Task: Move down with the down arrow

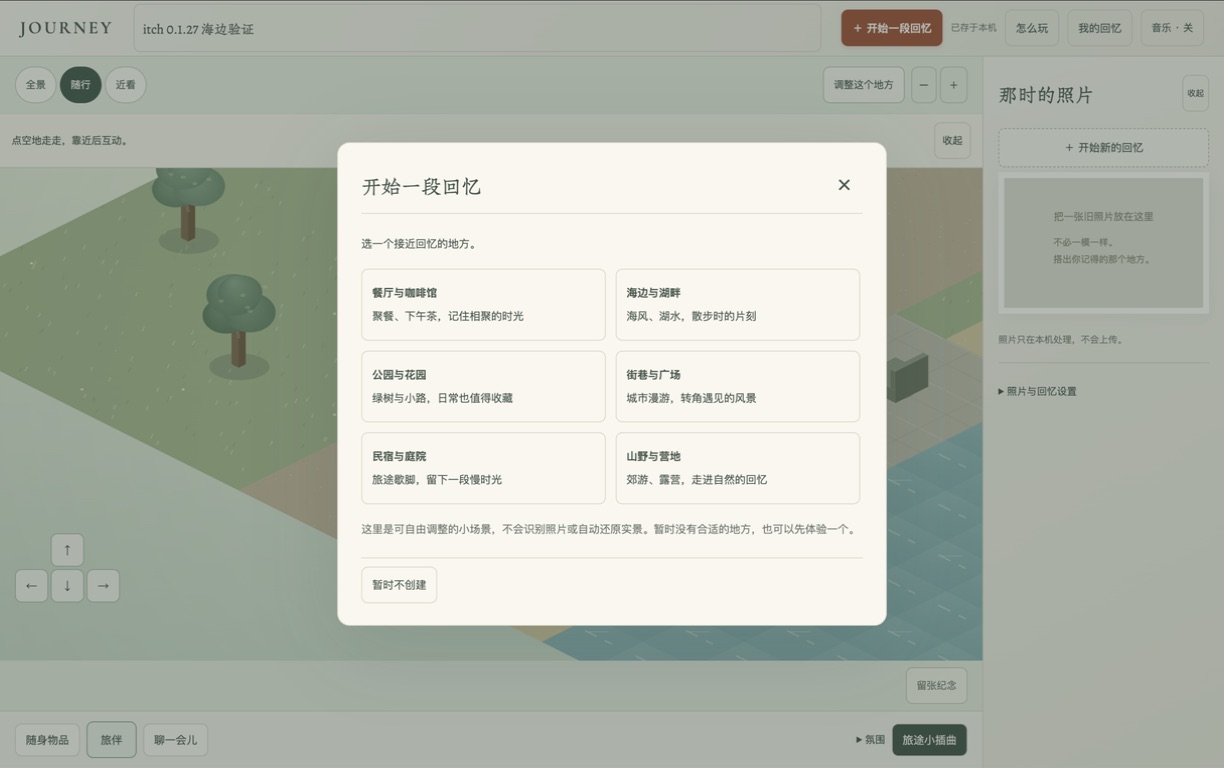Action: coord(67,586)
